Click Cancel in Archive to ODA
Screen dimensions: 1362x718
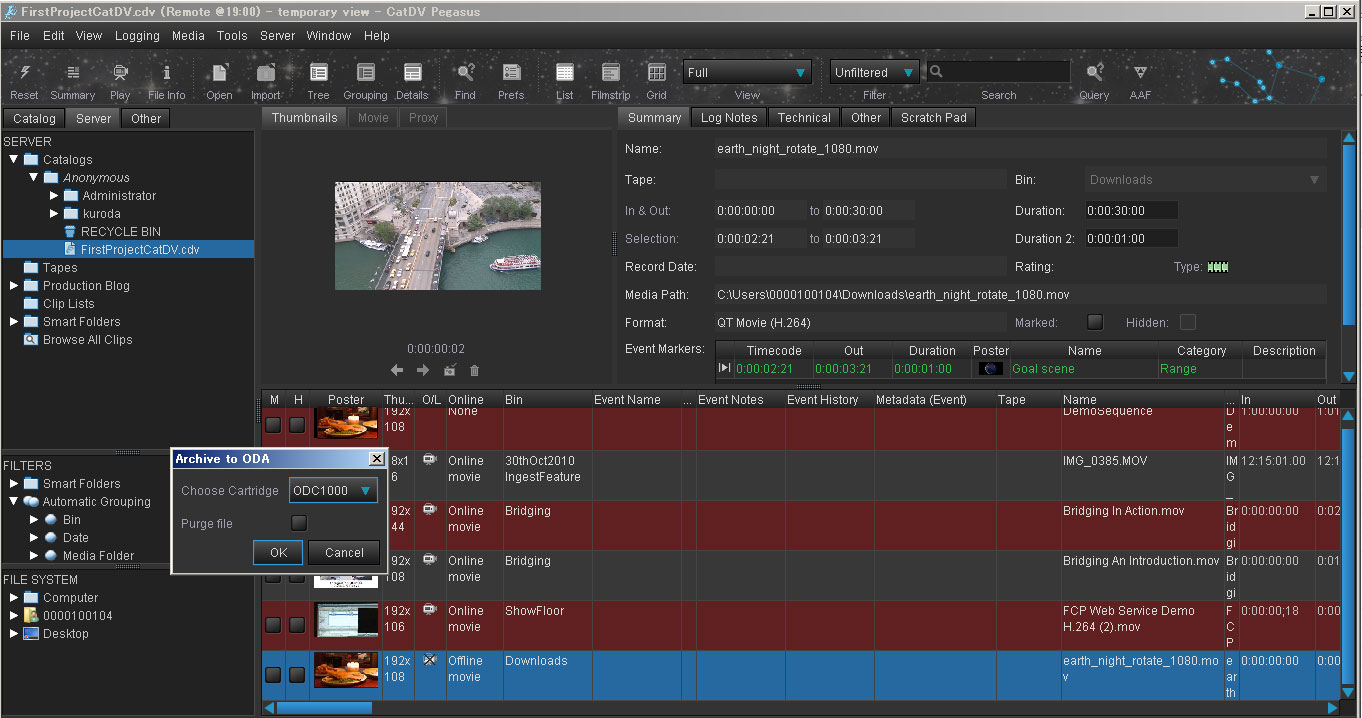tap(344, 552)
